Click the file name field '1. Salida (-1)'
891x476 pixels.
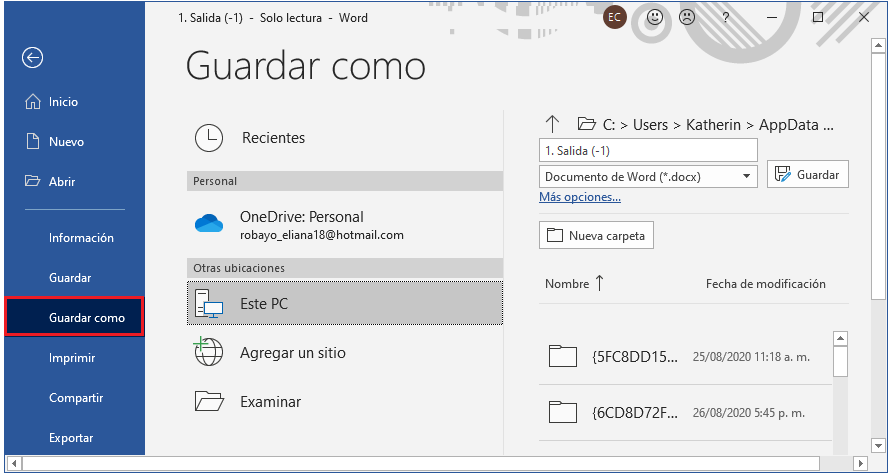[x=648, y=151]
